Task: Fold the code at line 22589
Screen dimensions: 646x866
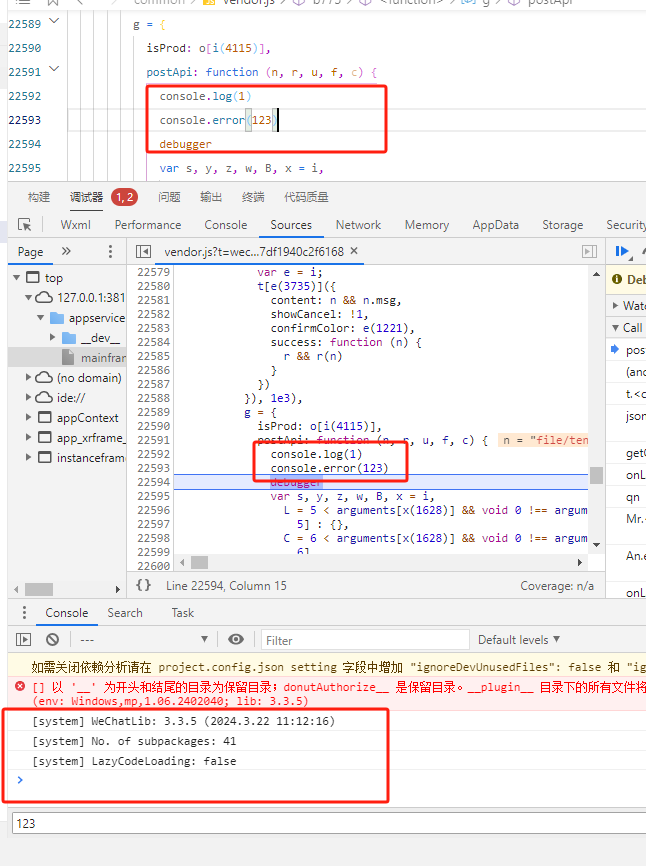Action: click(x=54, y=21)
